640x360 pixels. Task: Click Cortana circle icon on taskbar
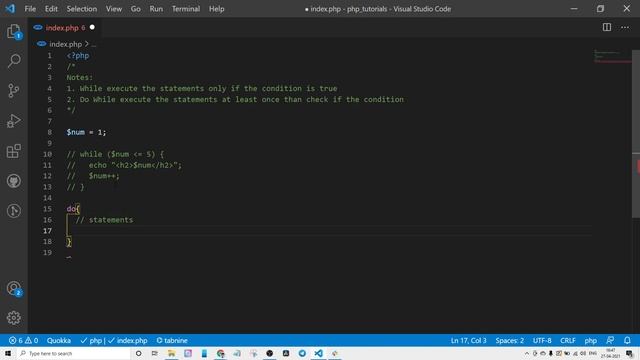tap(138, 353)
